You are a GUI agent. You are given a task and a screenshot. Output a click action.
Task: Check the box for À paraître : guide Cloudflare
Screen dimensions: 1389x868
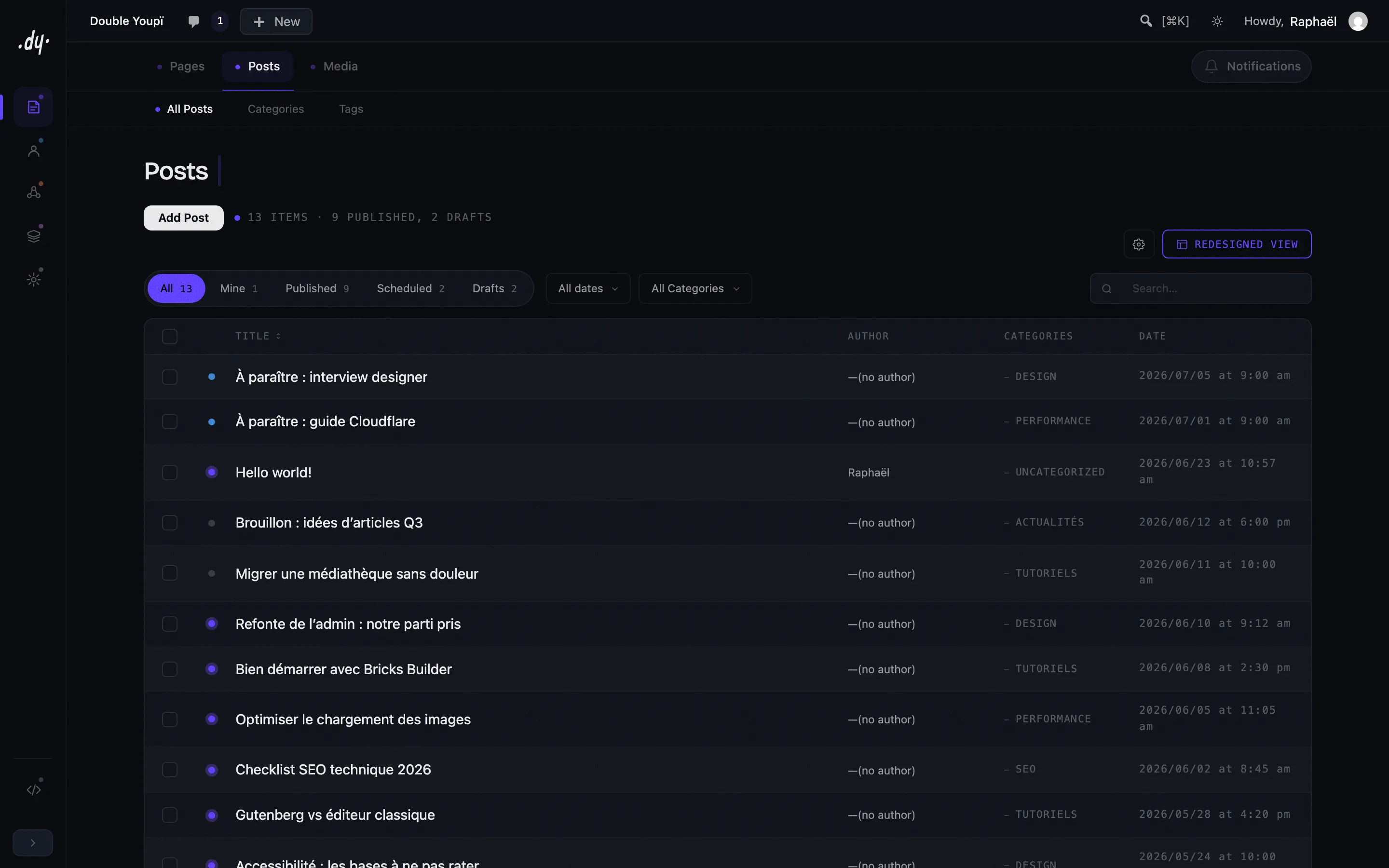[170, 421]
